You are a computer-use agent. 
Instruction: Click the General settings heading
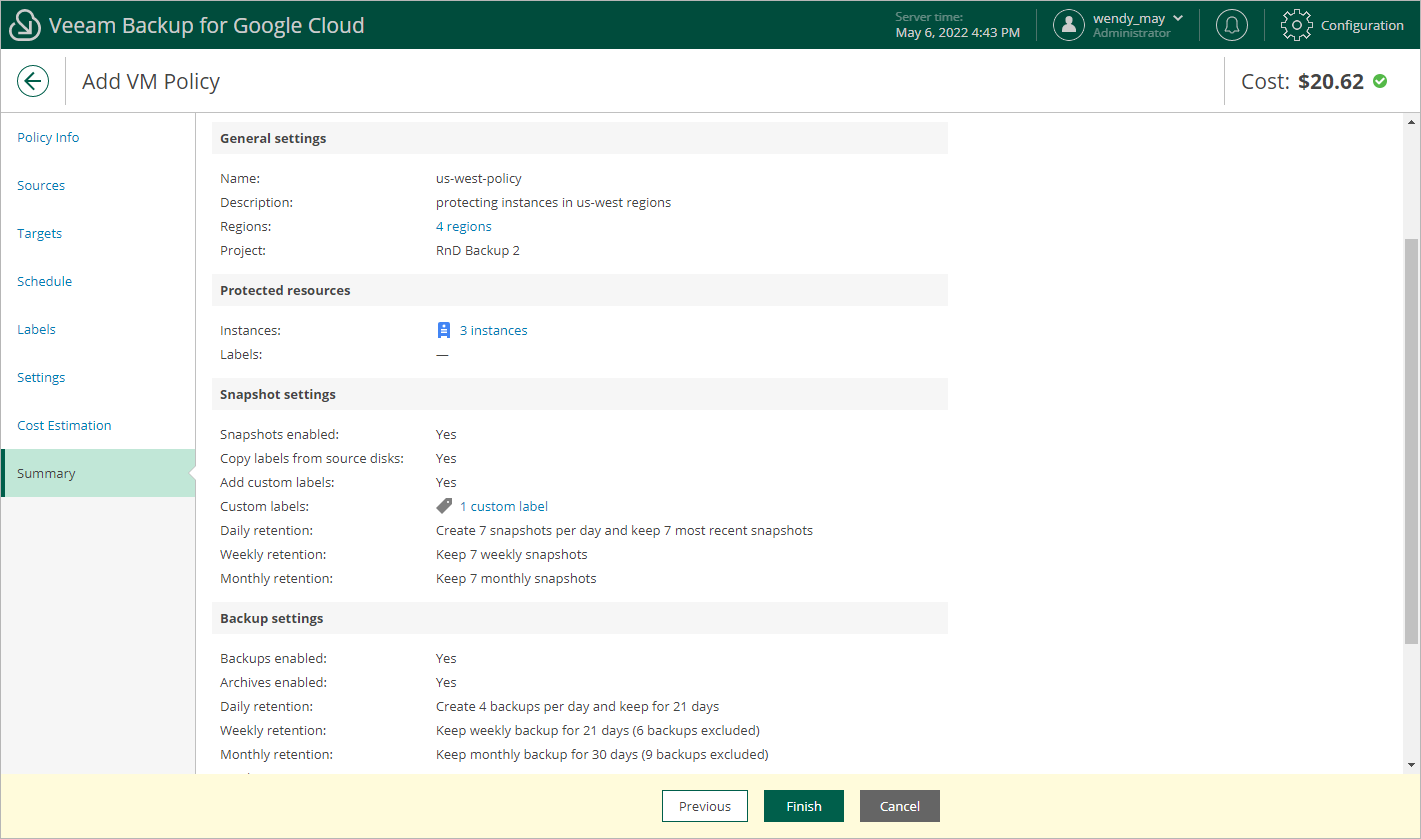coord(273,138)
